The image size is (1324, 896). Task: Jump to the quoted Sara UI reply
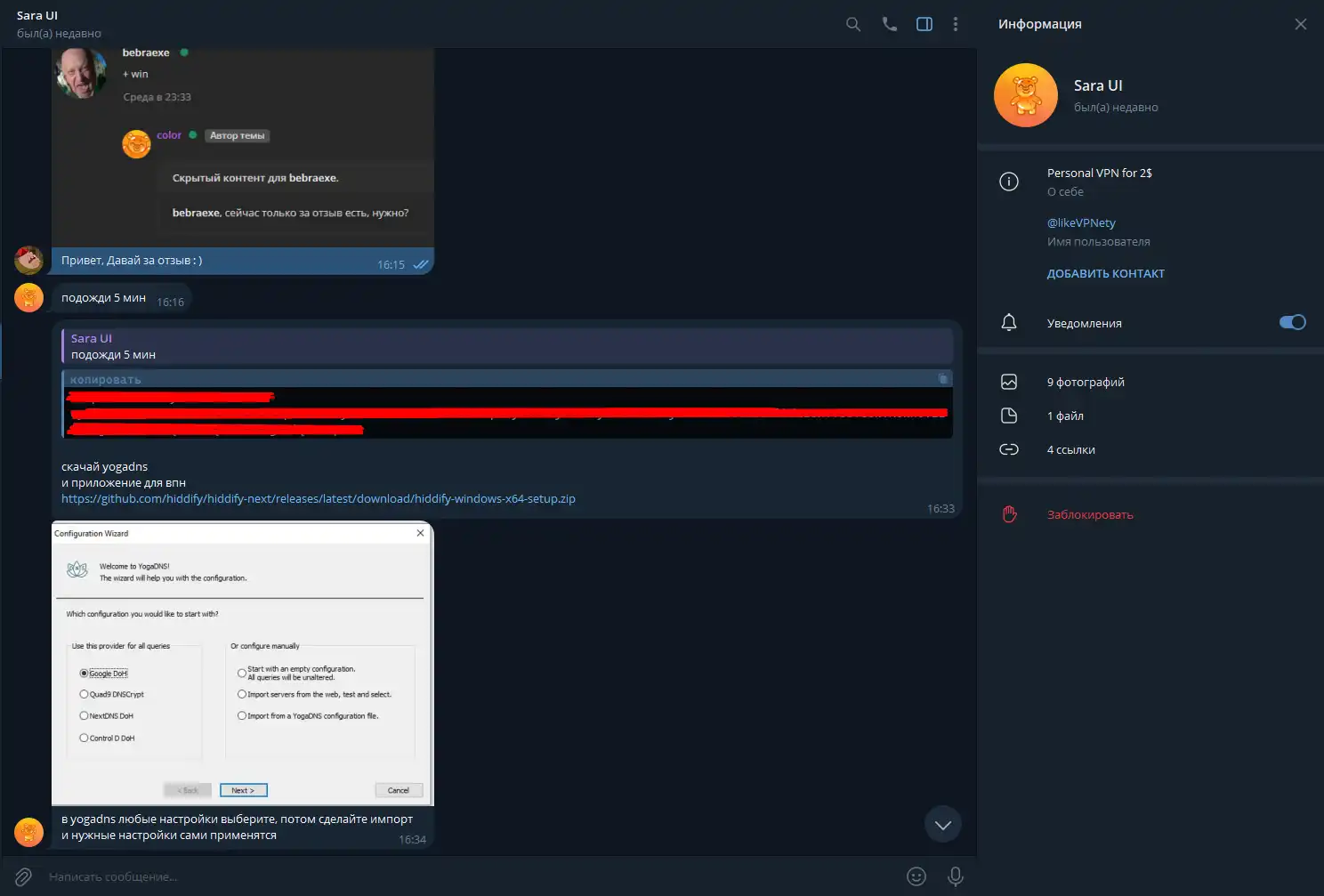pyautogui.click(x=507, y=346)
